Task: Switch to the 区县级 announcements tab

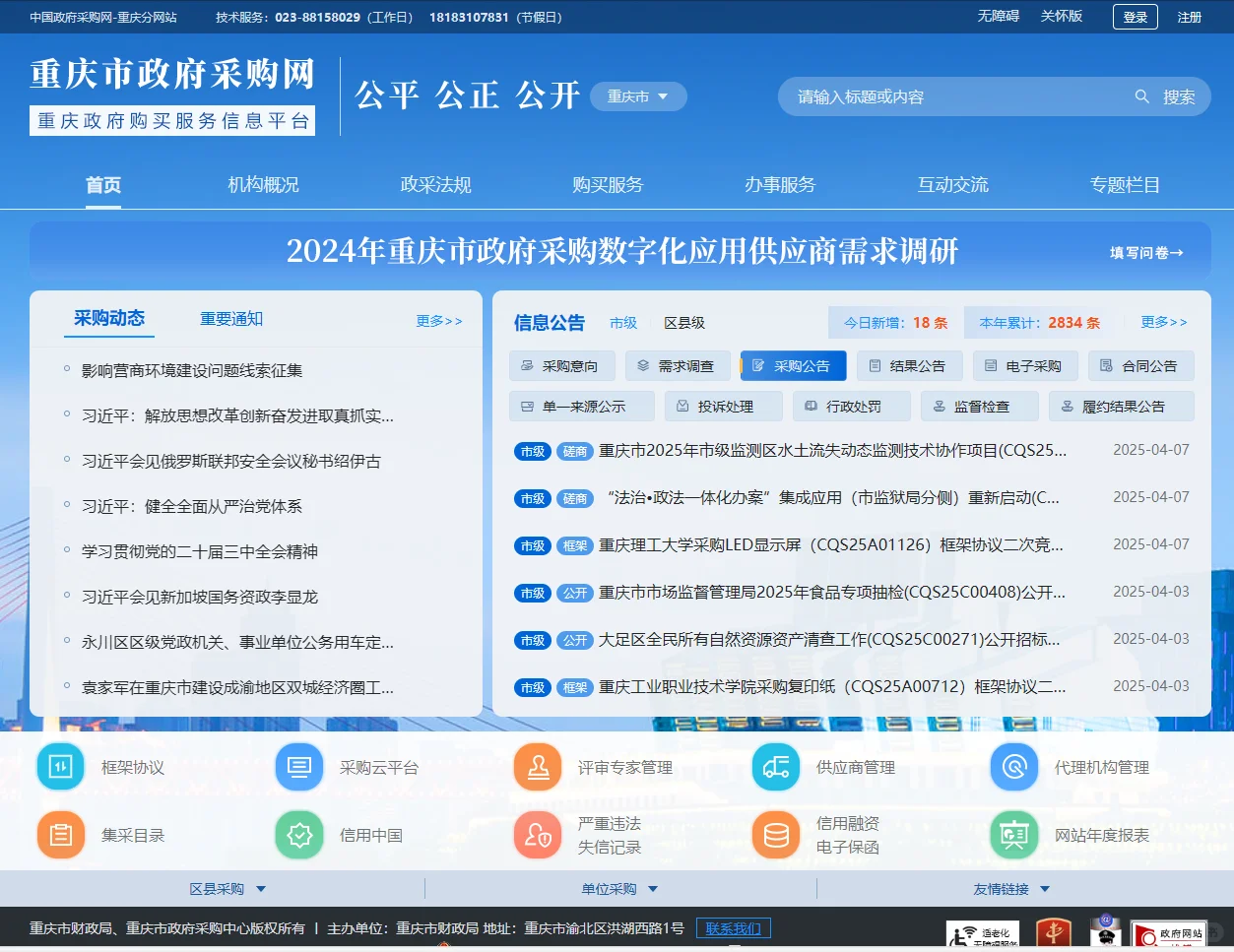Action: pyautogui.click(x=684, y=323)
